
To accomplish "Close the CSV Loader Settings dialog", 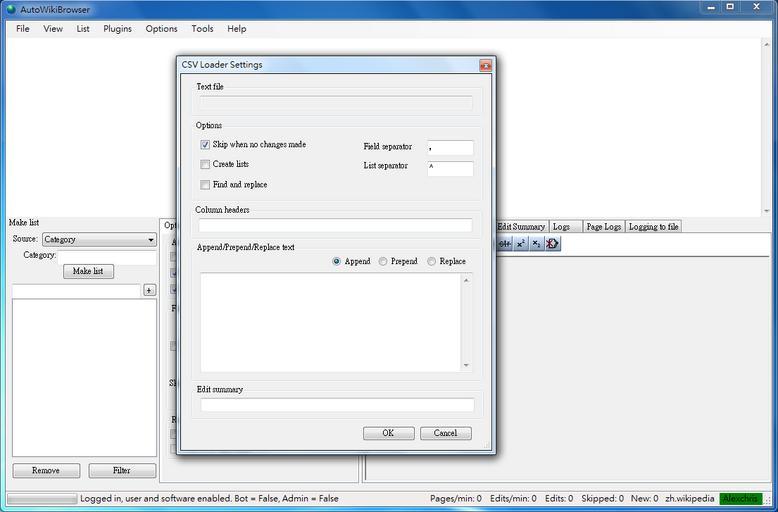I will (485, 65).
